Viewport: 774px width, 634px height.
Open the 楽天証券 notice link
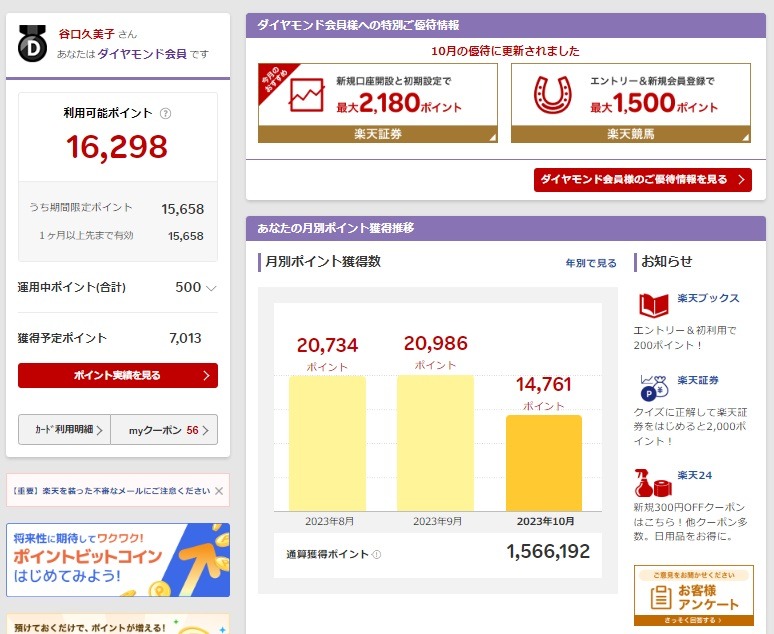pos(698,380)
